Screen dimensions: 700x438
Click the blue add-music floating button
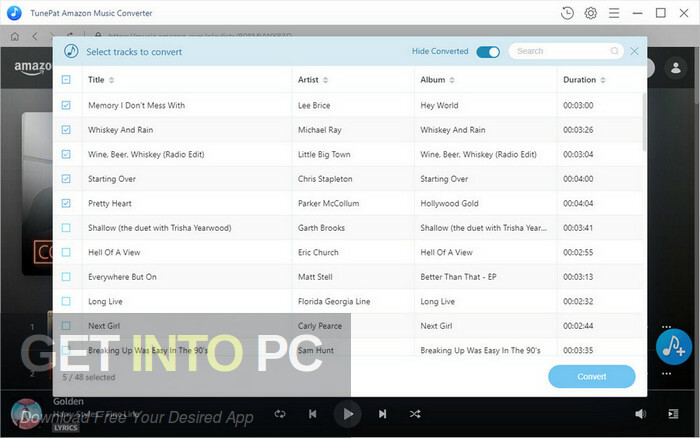point(673,347)
